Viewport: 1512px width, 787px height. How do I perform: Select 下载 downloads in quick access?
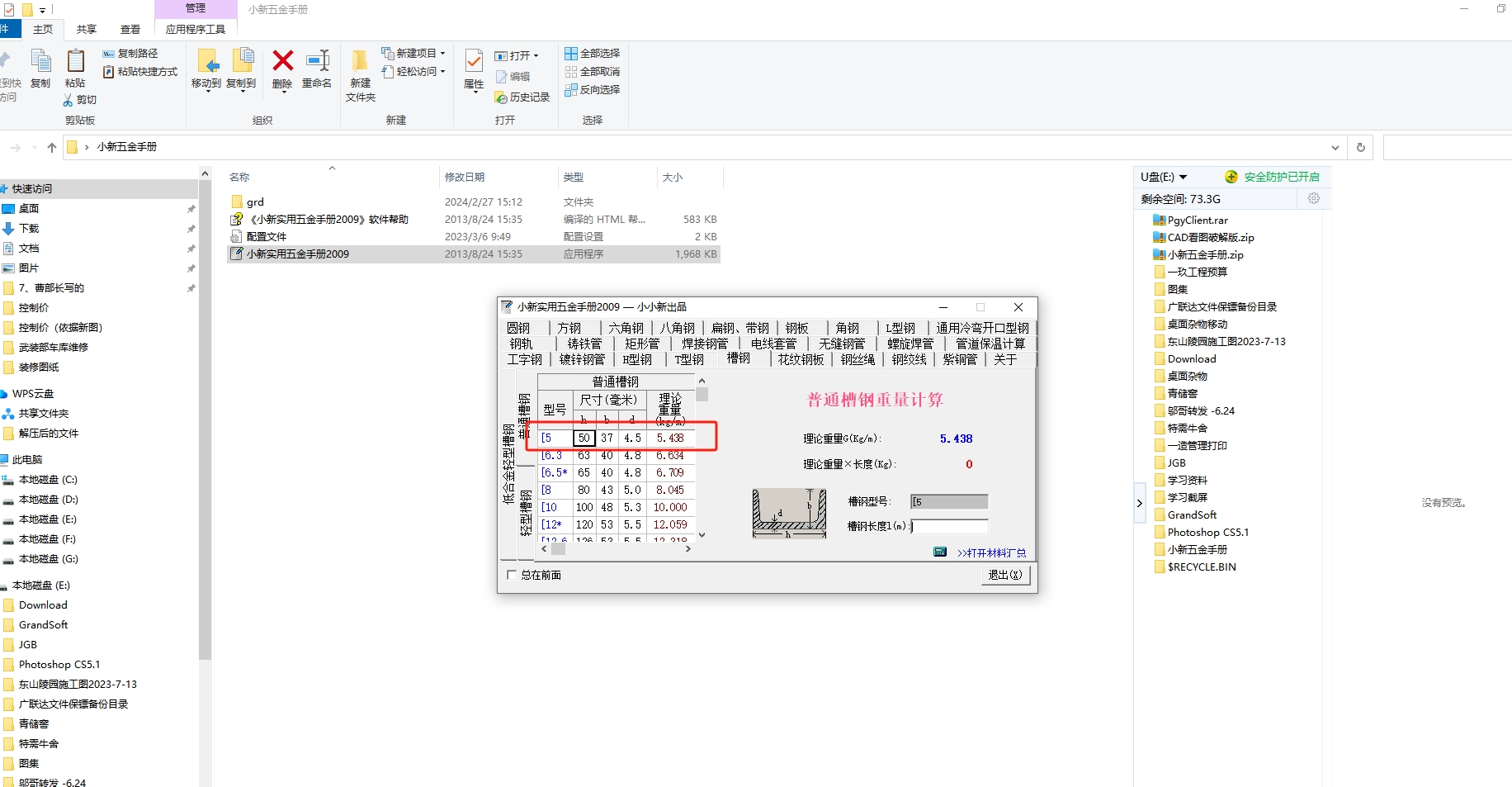click(29, 229)
